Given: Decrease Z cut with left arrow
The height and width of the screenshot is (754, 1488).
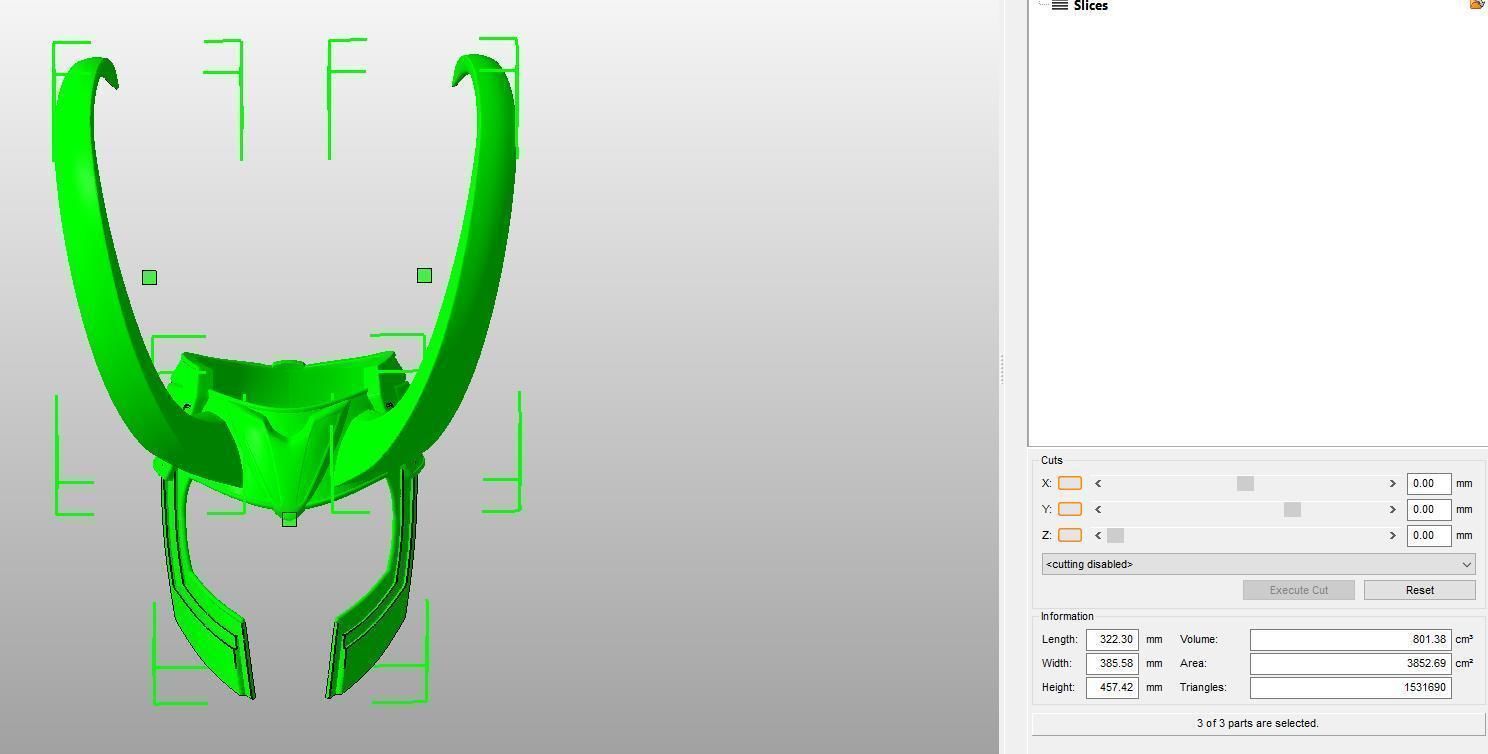Looking at the screenshot, I should coord(1098,535).
